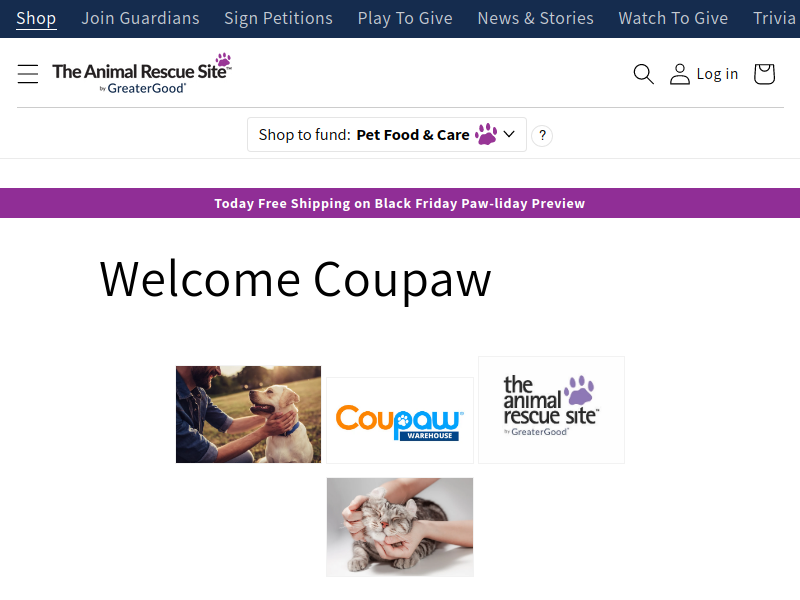
Task: Click the Free Shipping Black Friday banner
Action: (400, 203)
